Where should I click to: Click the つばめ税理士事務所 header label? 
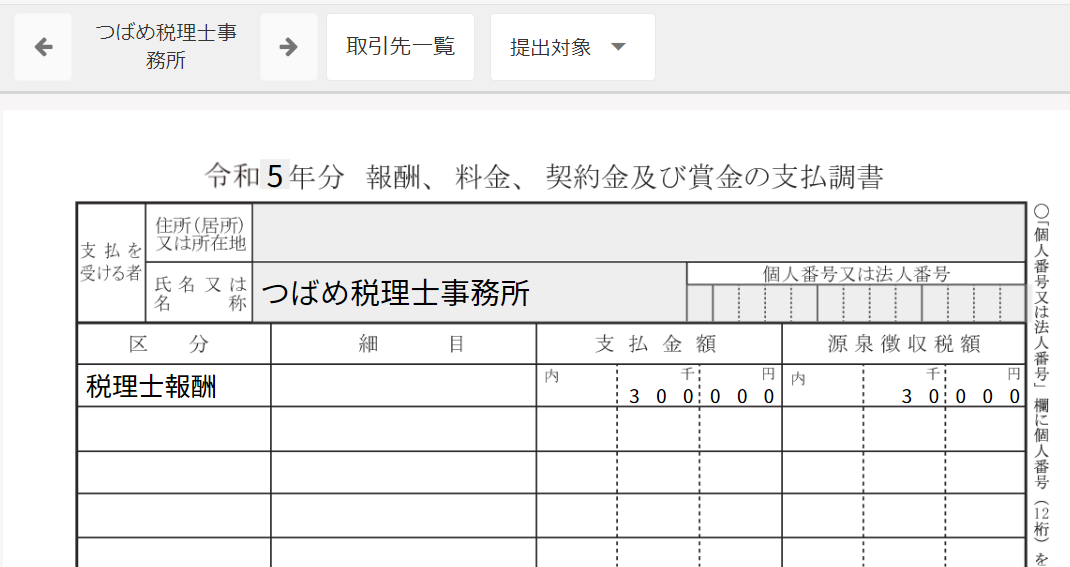pyautogui.click(x=166, y=46)
